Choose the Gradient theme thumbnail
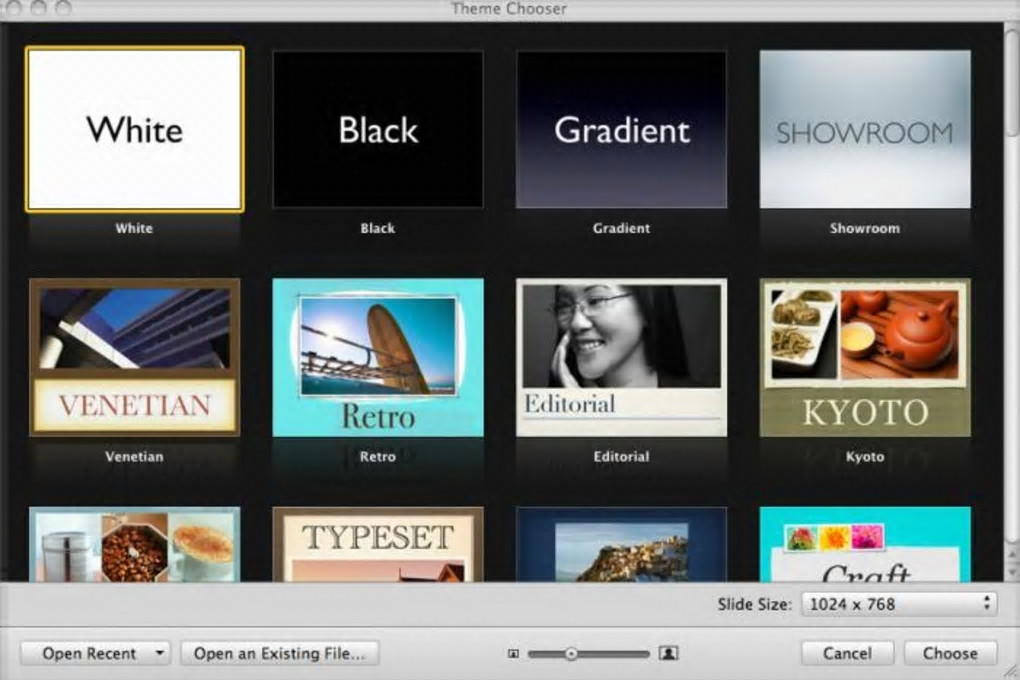 621,129
